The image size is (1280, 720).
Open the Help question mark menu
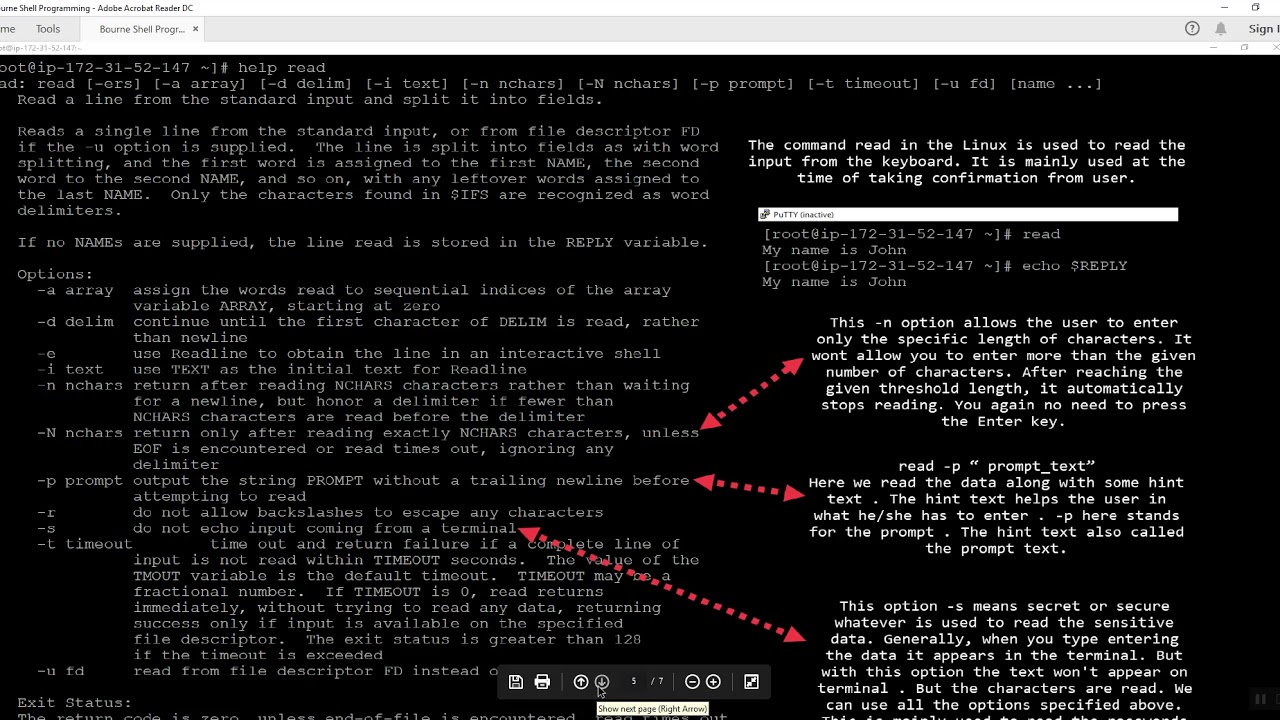[x=1192, y=29]
